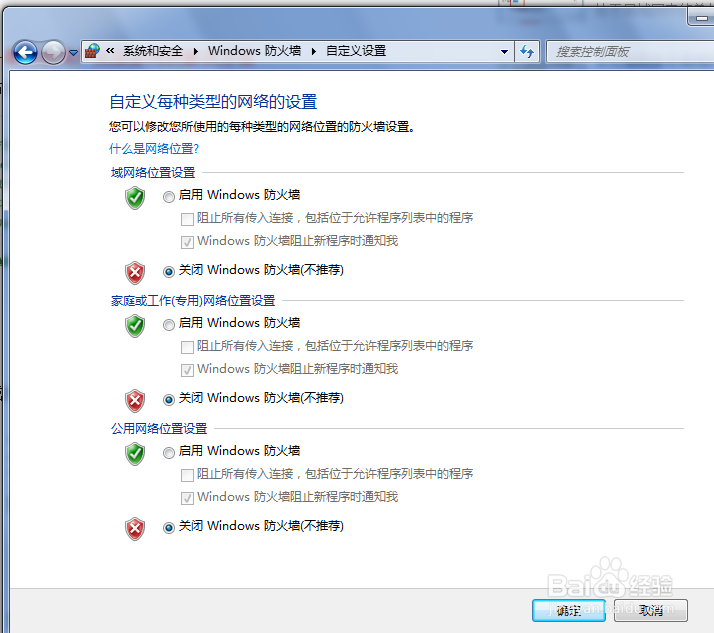
Task: Select 自定义设置 breadcrumb
Action: 356,51
